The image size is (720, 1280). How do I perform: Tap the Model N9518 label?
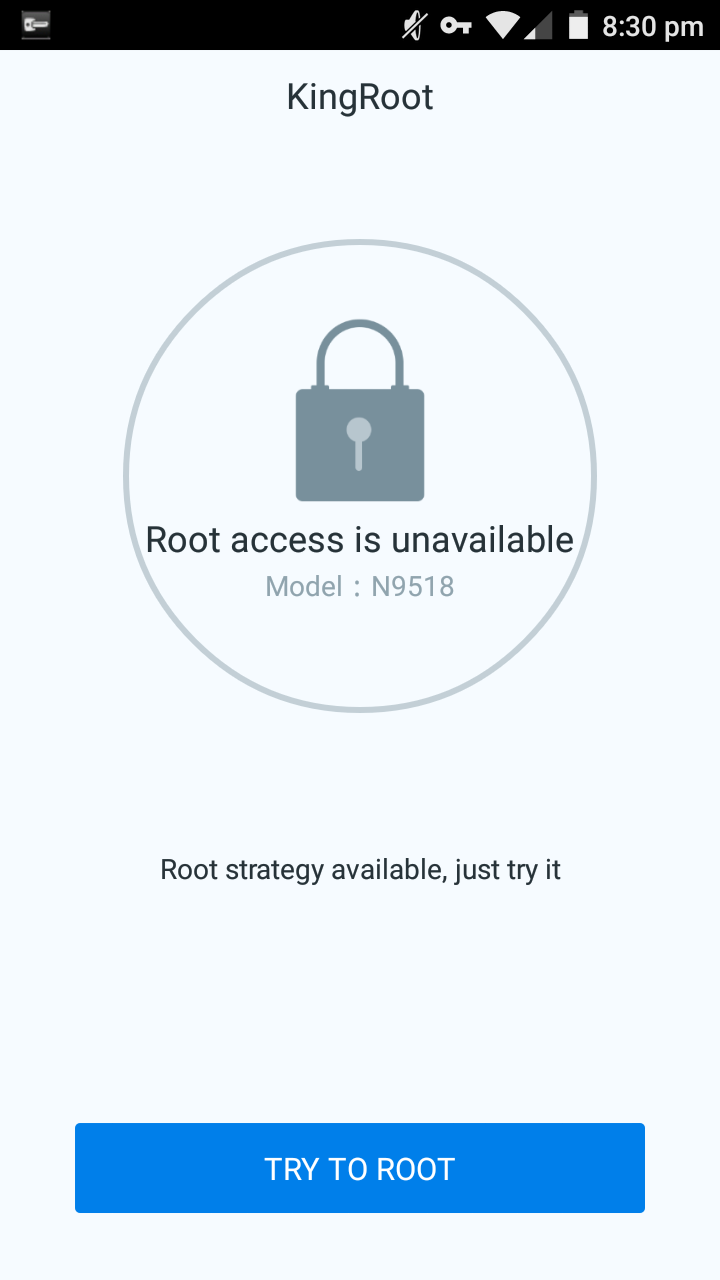[360, 586]
